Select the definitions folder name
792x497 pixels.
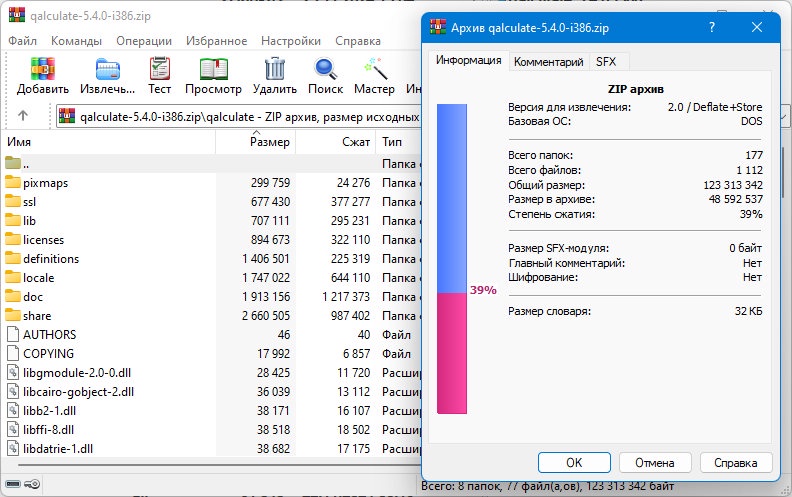tap(51, 259)
